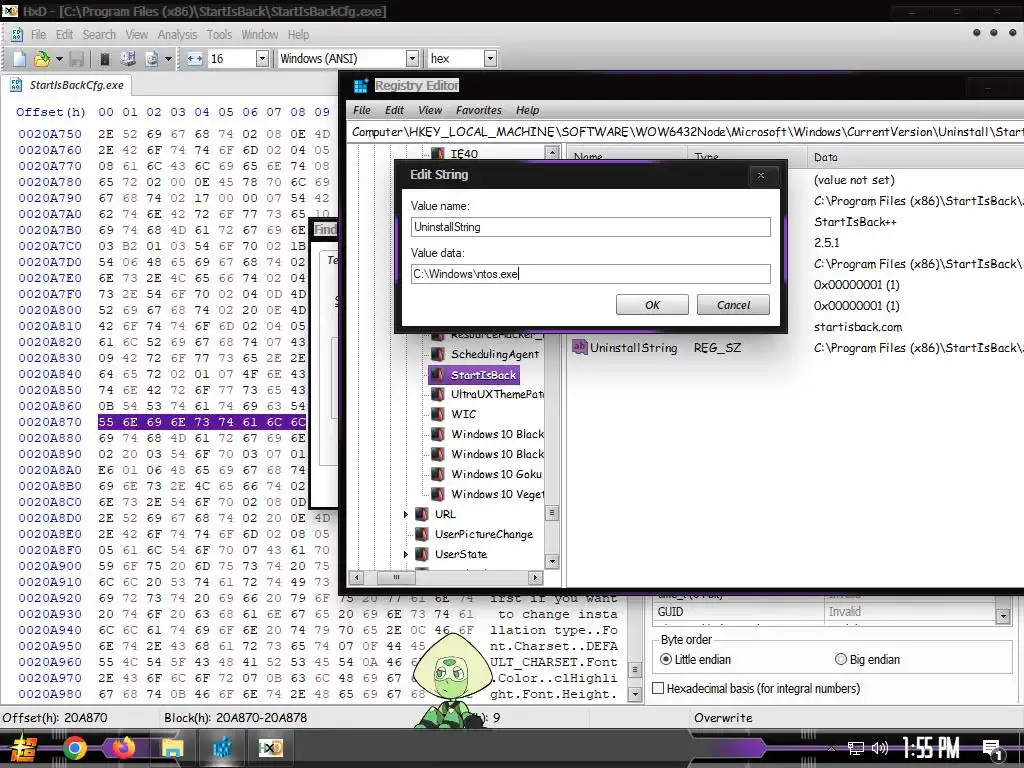1024x768 pixels.
Task: Expand the UserState registry key
Action: [x=406, y=554]
